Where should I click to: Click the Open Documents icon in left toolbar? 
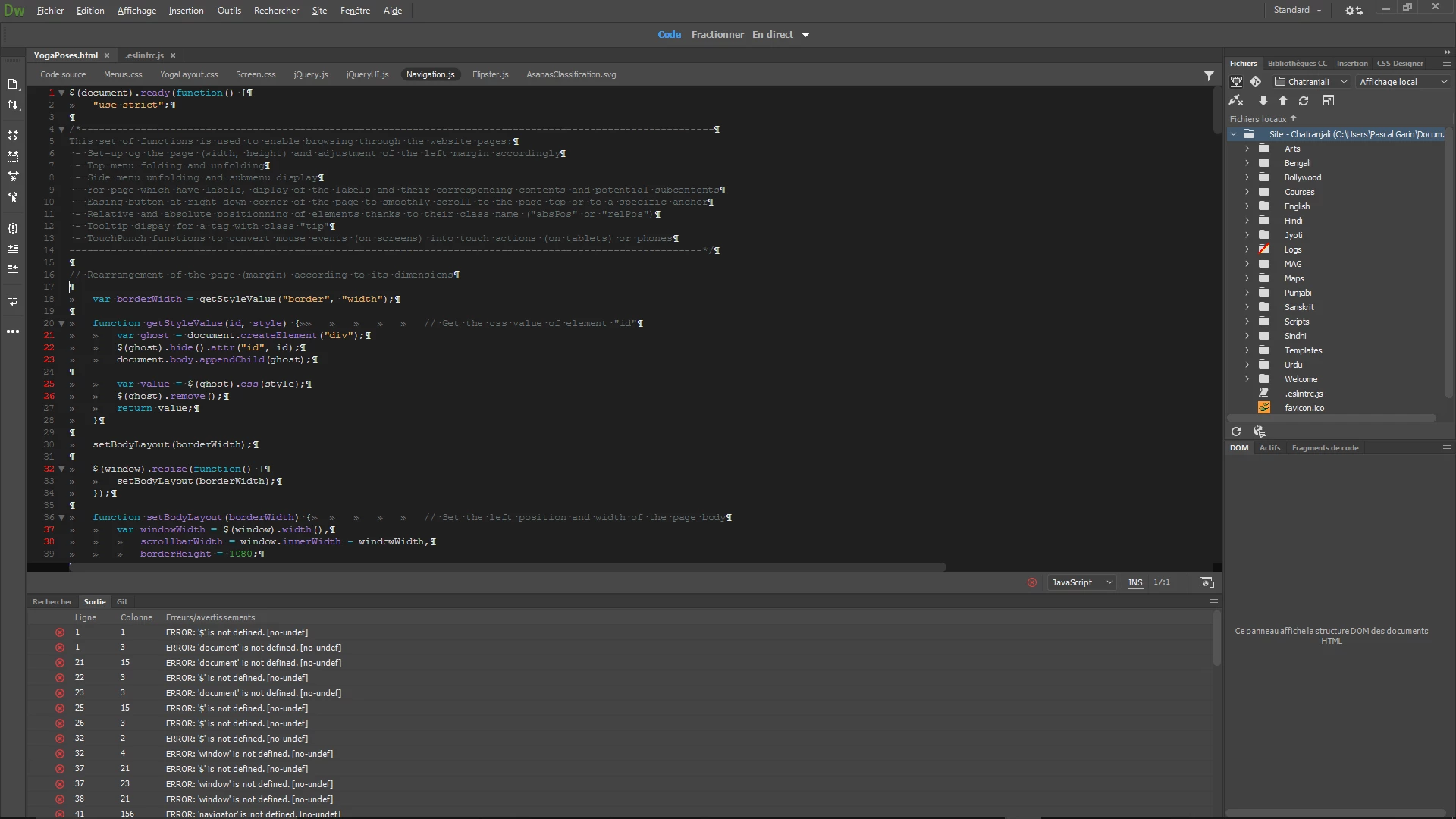pos(13,84)
